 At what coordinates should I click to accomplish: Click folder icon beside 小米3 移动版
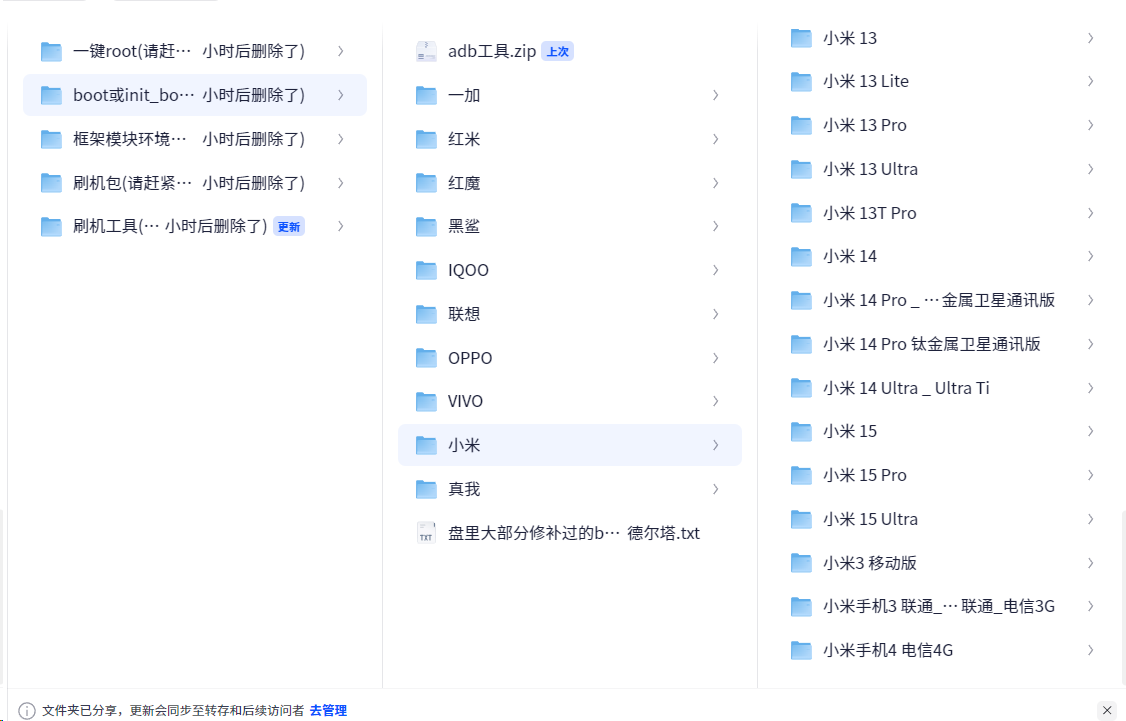tap(801, 562)
